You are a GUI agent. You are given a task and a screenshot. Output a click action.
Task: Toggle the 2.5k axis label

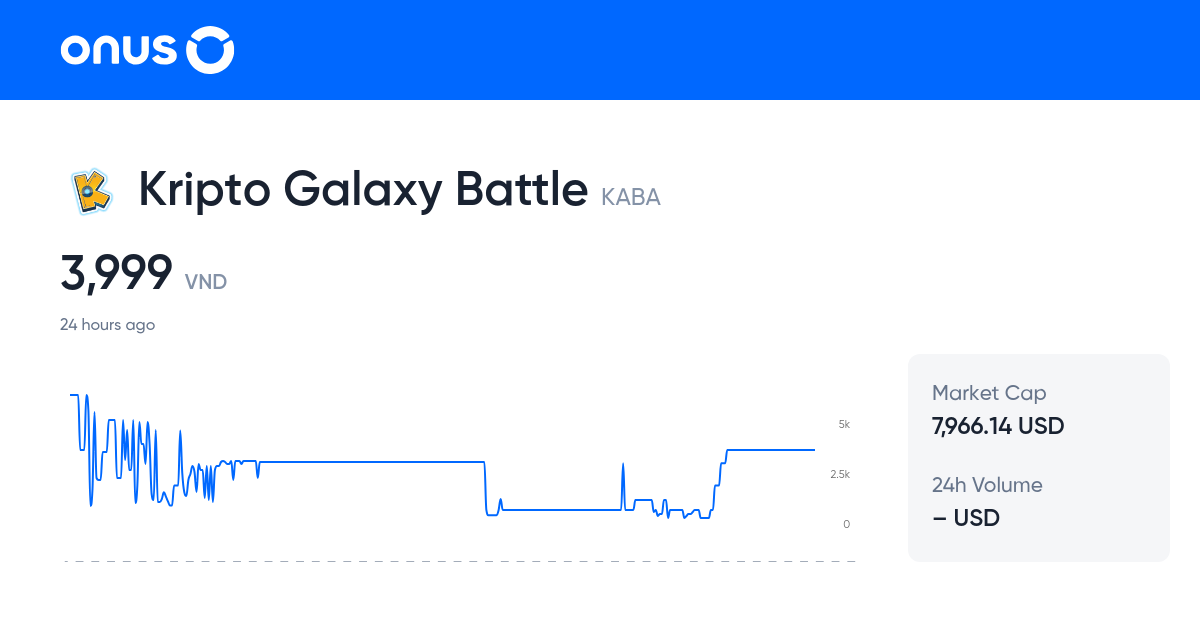pos(841,474)
